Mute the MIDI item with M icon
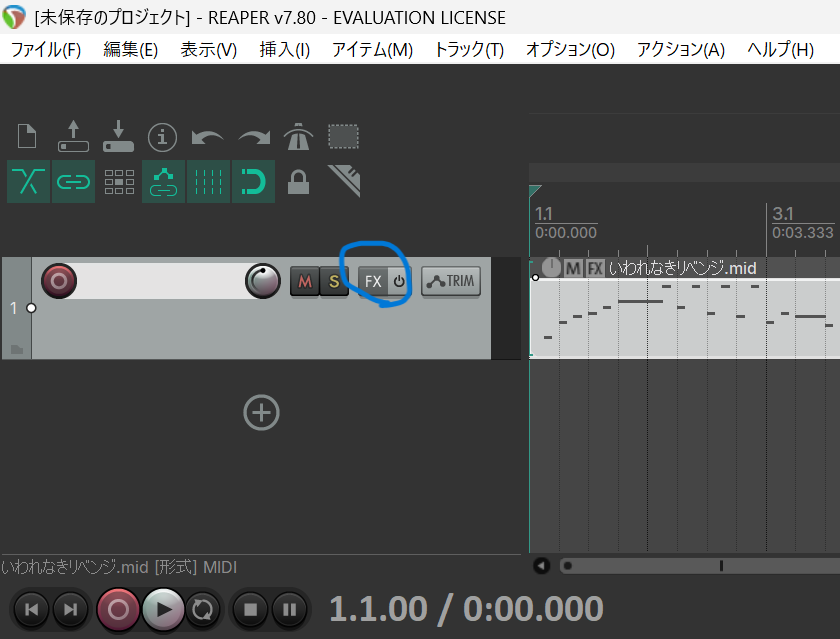This screenshot has height=639, width=840. point(573,268)
